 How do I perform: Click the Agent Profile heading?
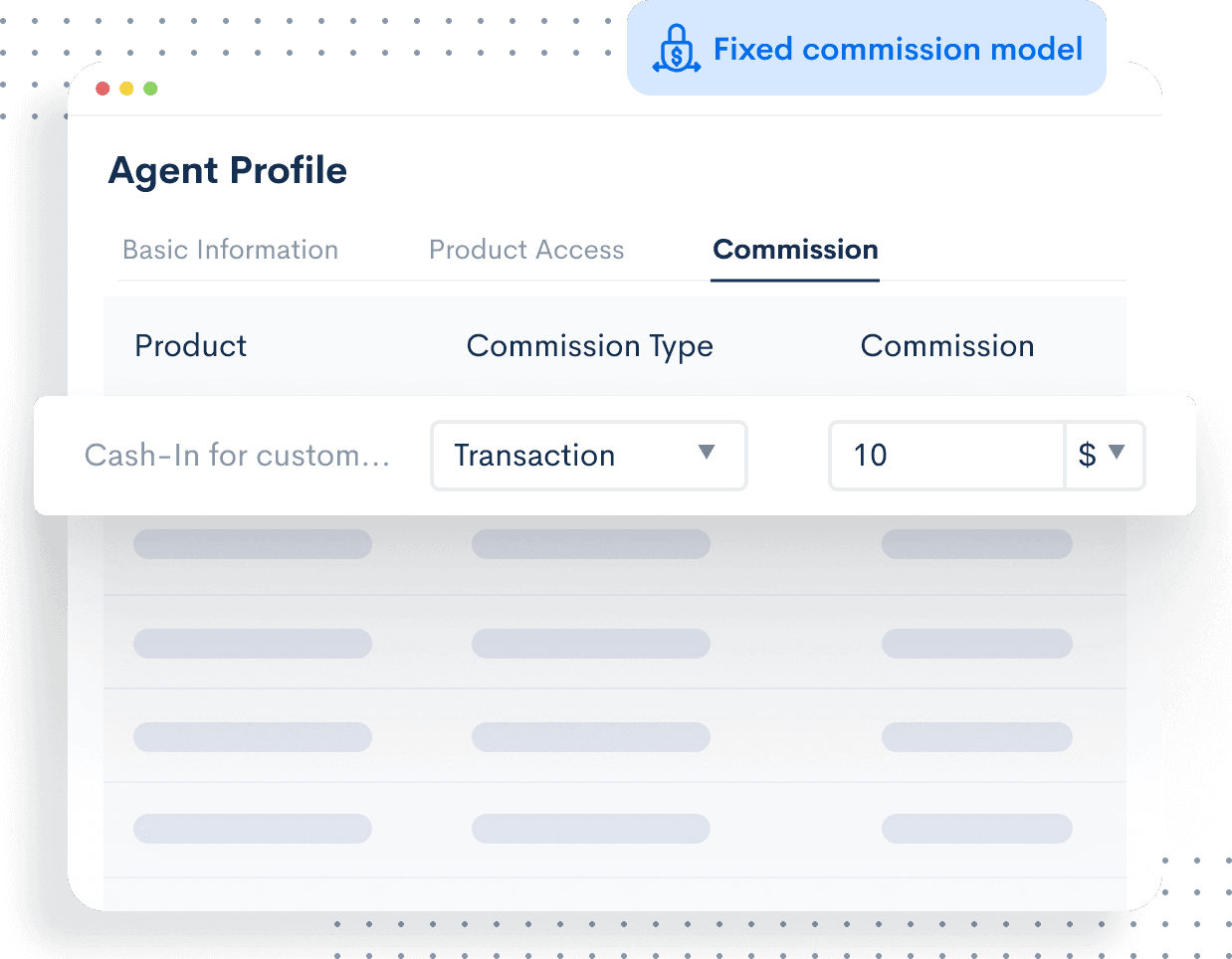point(227,170)
